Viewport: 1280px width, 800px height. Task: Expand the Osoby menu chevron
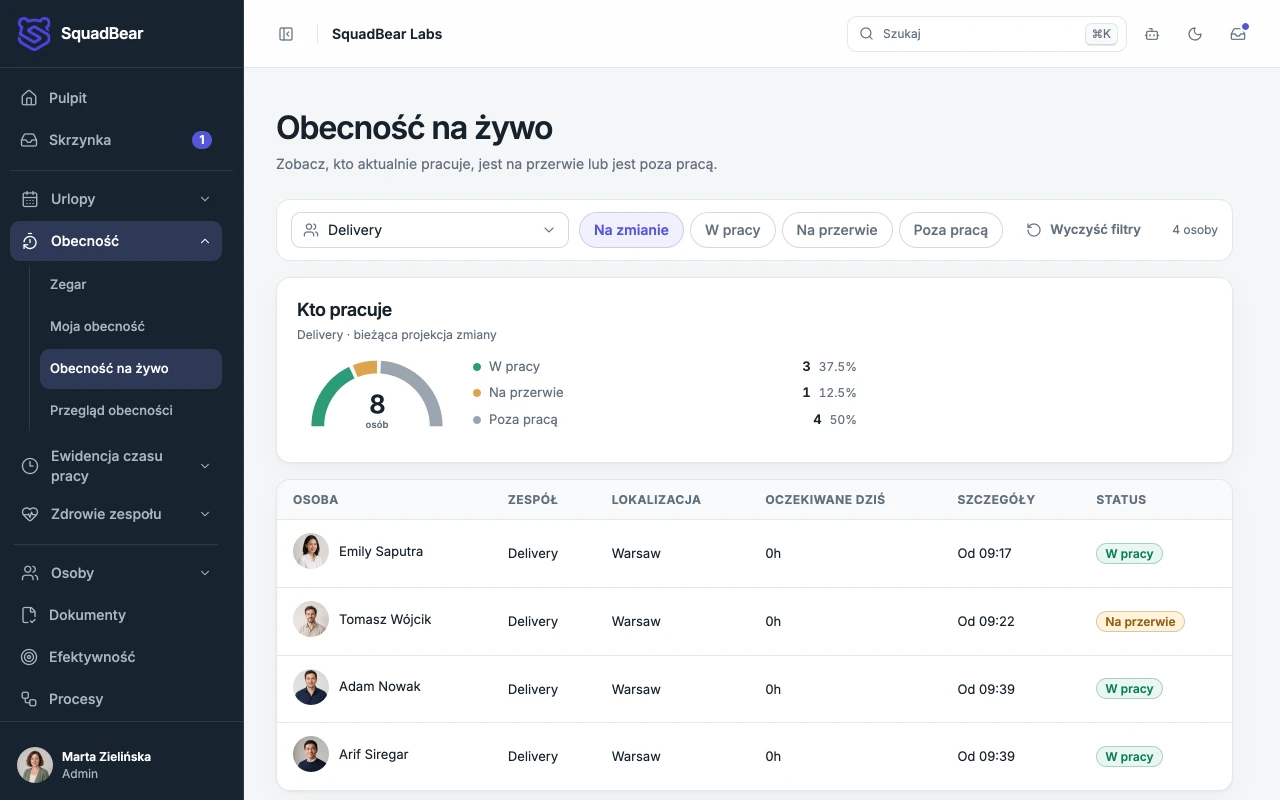tap(205, 573)
